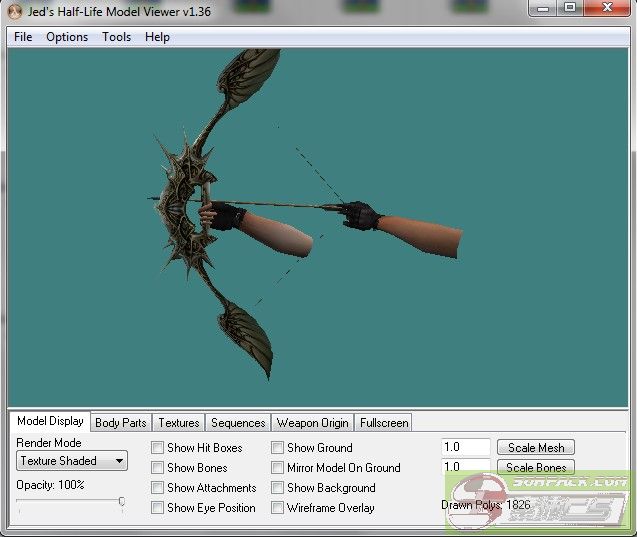Close the Half-Life Model Viewer window

607,8
